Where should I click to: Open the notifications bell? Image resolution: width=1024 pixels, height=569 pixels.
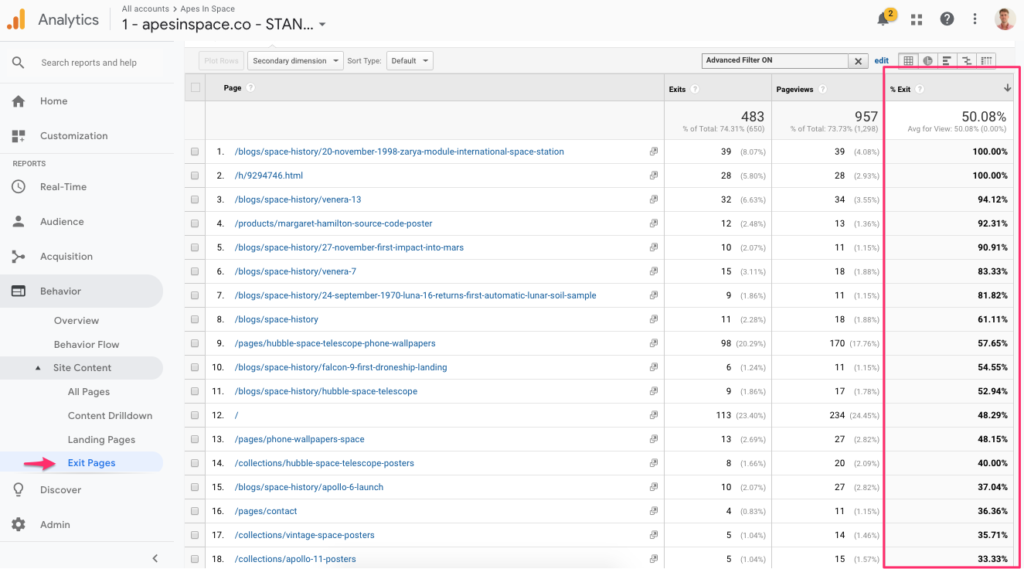[x=884, y=19]
